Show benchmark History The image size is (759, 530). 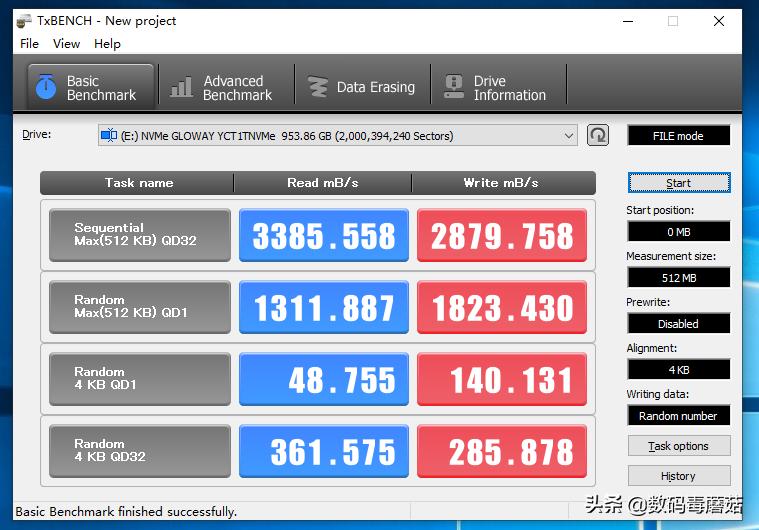[x=678, y=476]
